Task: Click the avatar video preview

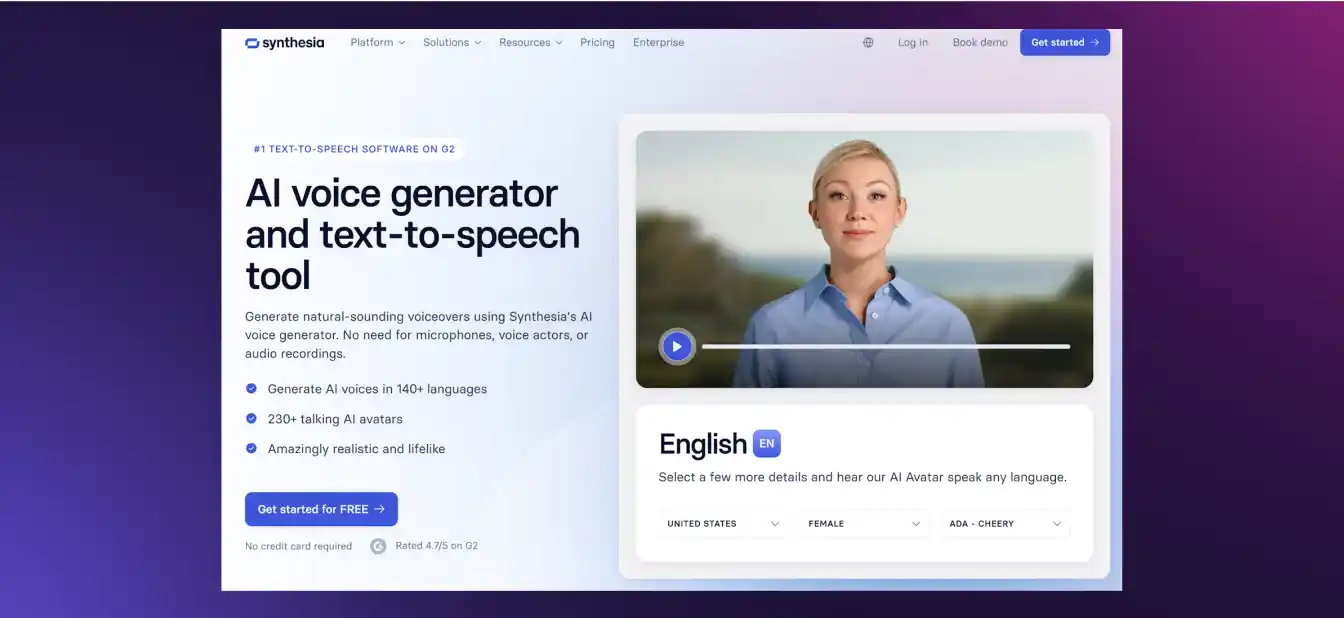Action: coord(864,259)
